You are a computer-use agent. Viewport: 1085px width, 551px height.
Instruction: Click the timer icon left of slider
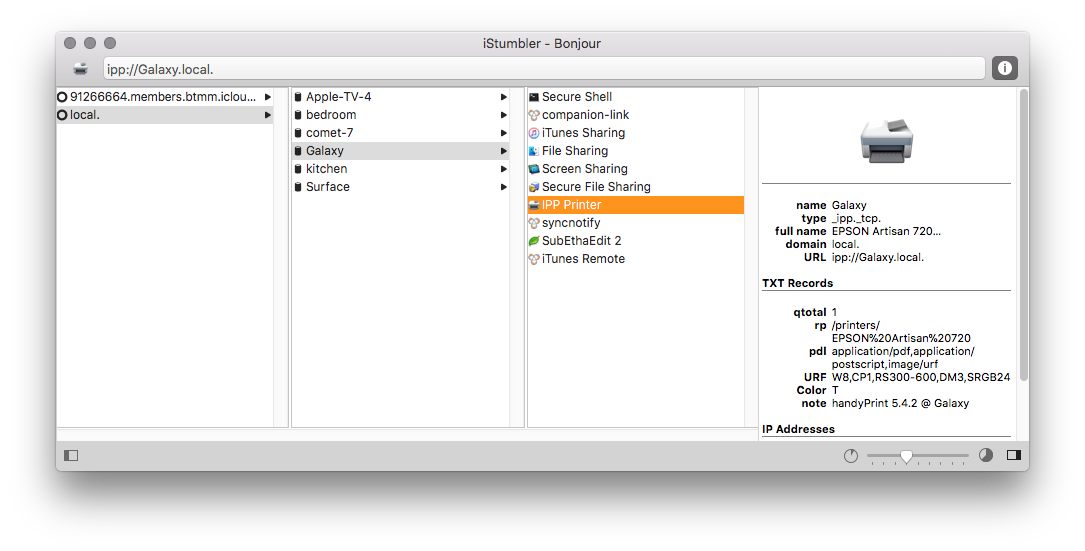851,455
